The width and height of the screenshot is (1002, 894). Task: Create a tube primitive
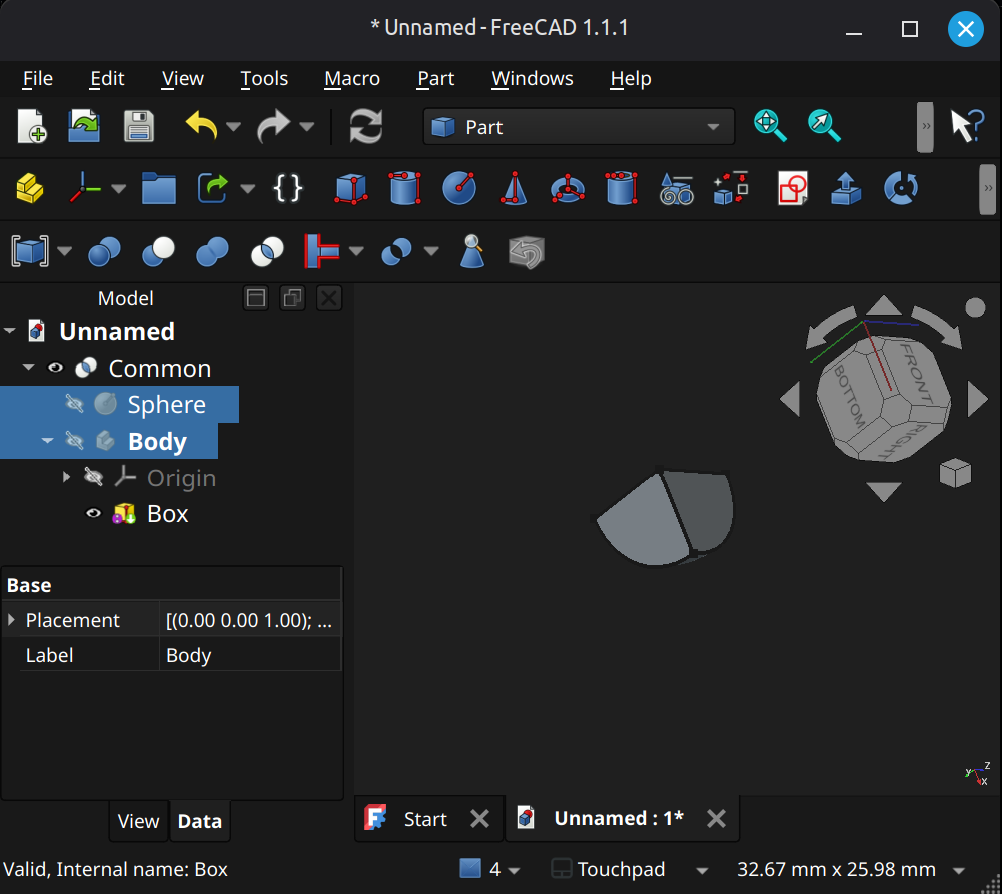[x=622, y=189]
